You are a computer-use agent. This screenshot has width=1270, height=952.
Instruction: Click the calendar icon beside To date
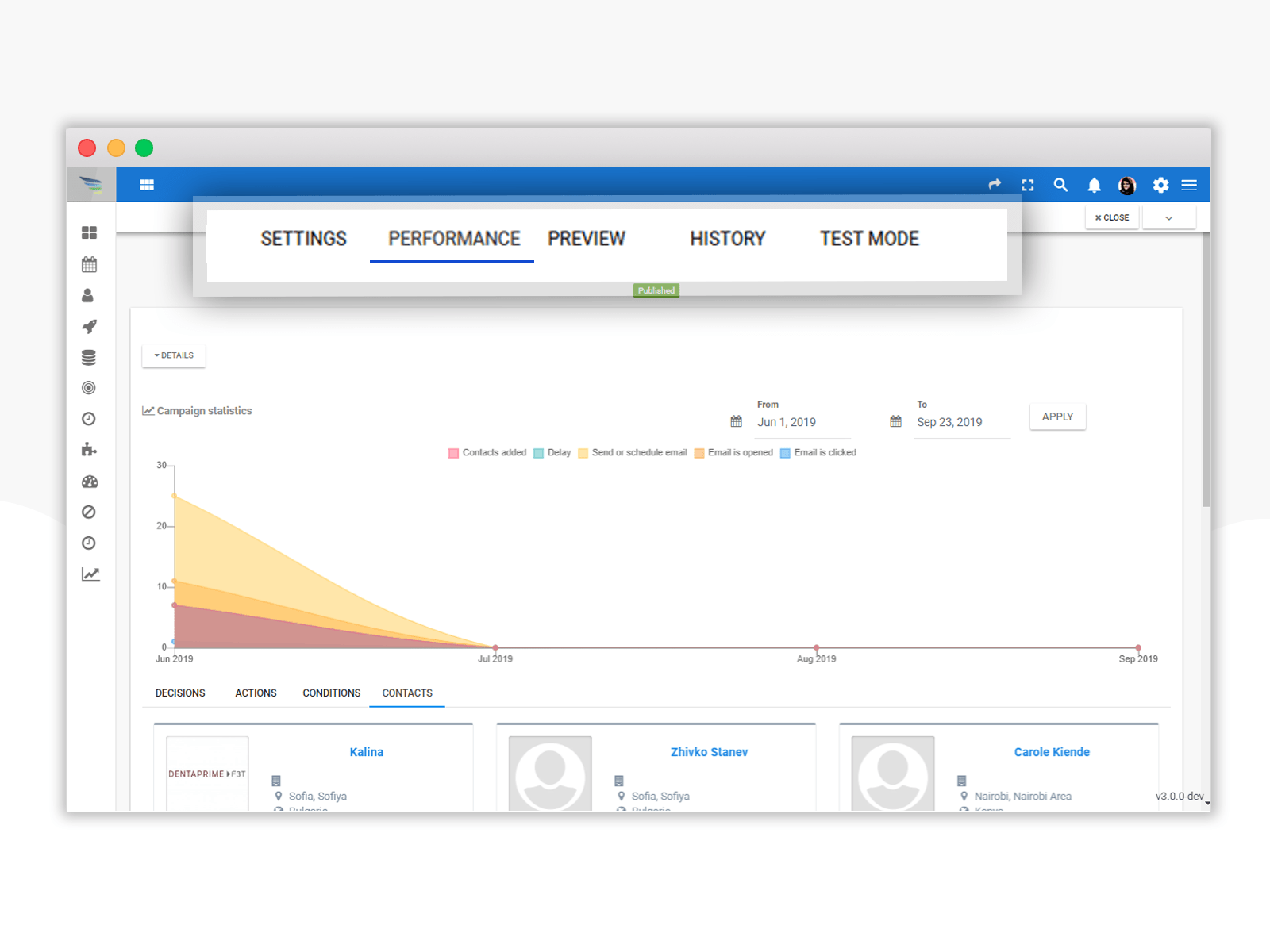point(896,421)
